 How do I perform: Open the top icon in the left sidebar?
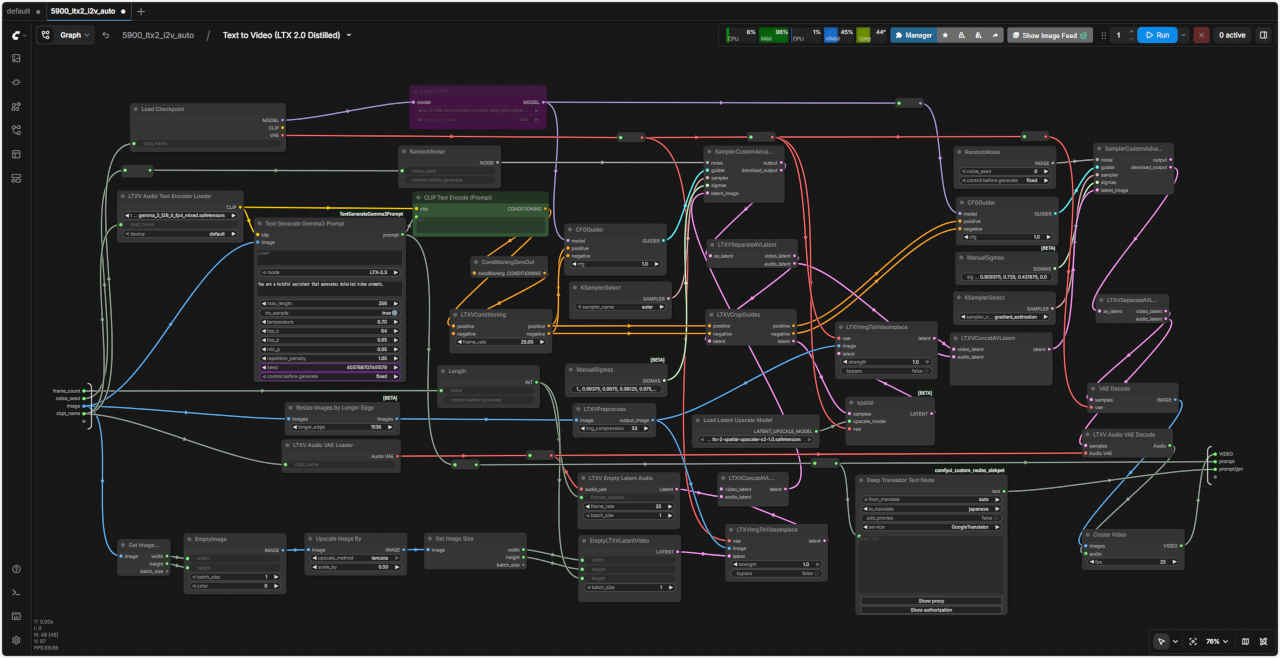(x=16, y=58)
